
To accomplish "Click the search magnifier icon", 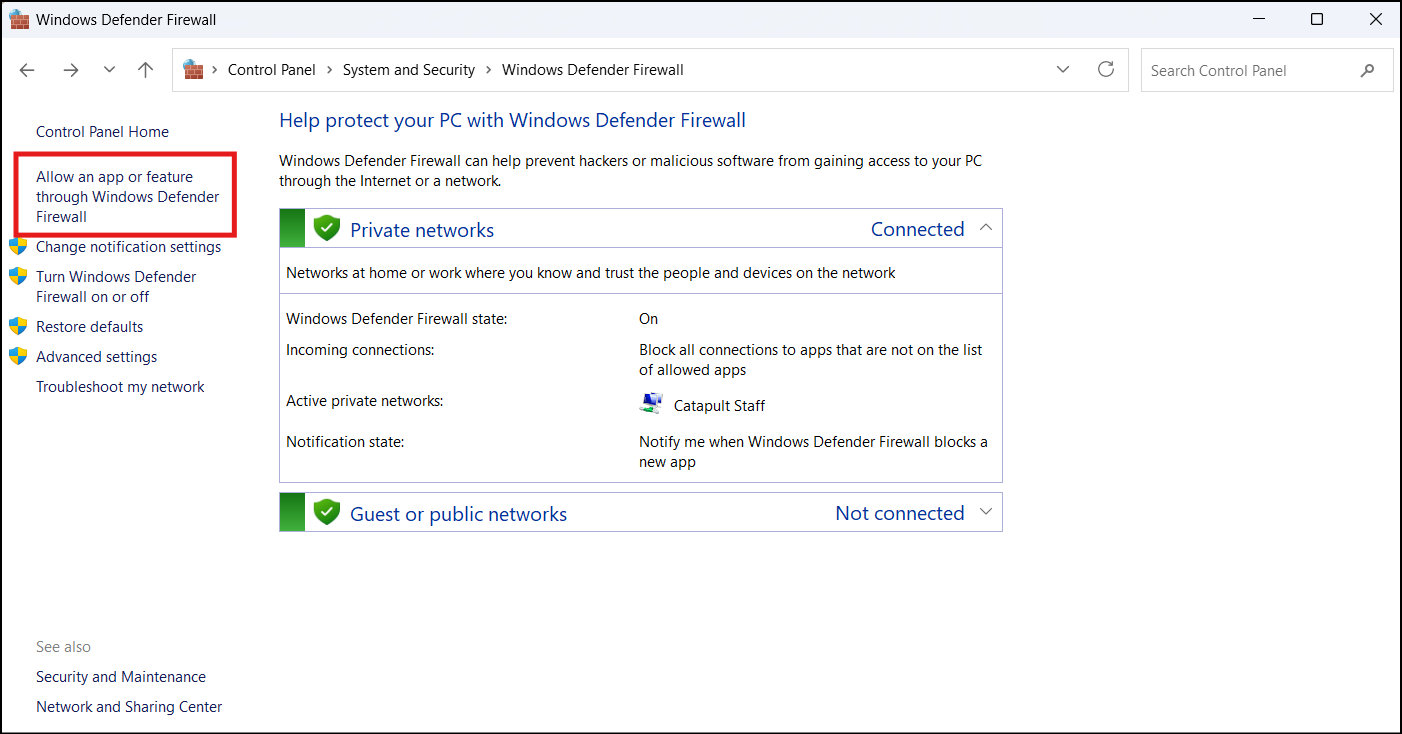I will pos(1368,71).
